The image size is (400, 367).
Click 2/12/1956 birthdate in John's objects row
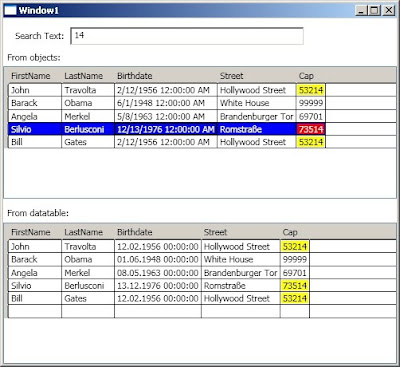point(166,90)
